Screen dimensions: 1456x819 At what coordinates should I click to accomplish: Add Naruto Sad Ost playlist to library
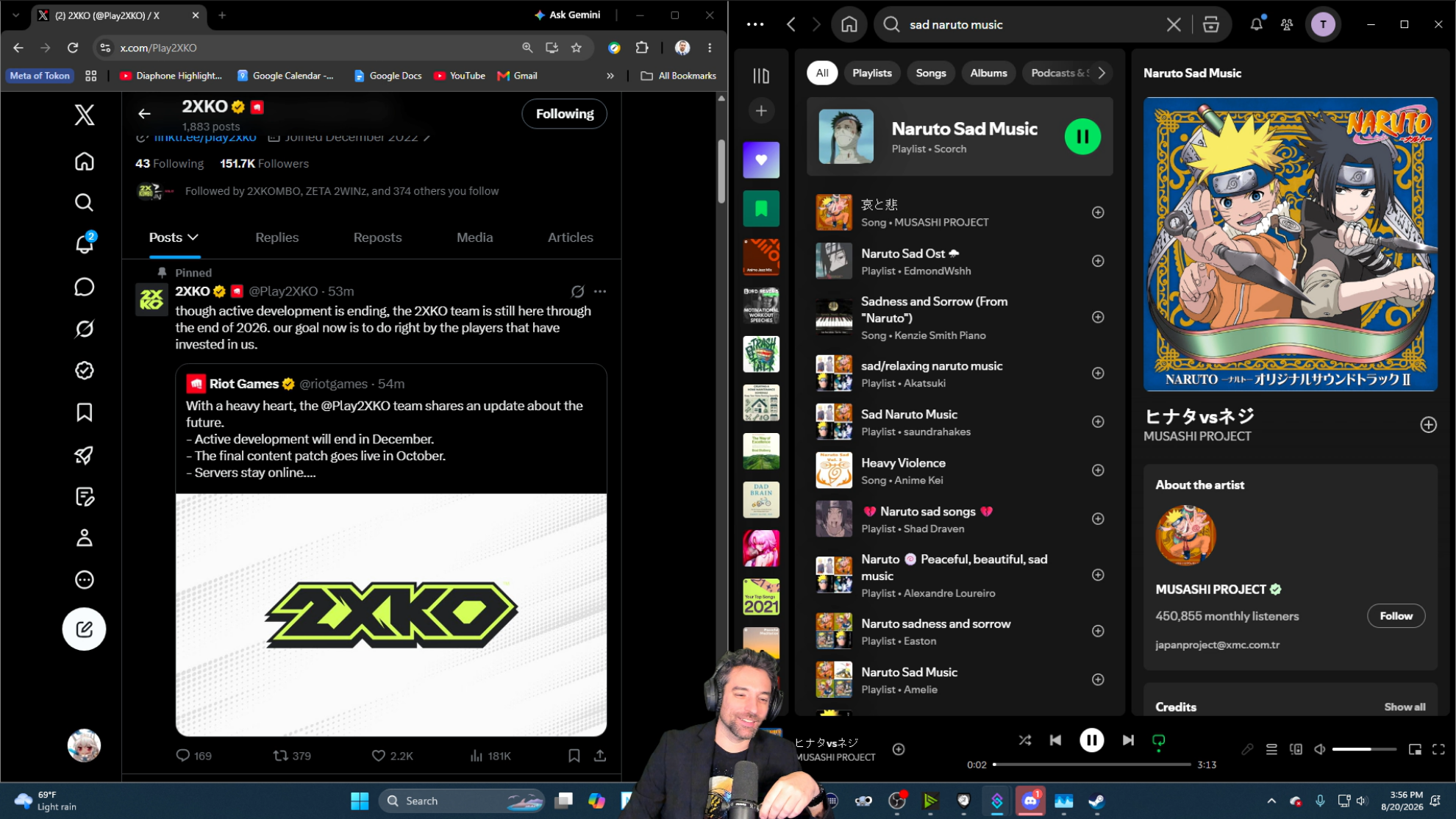(1098, 261)
